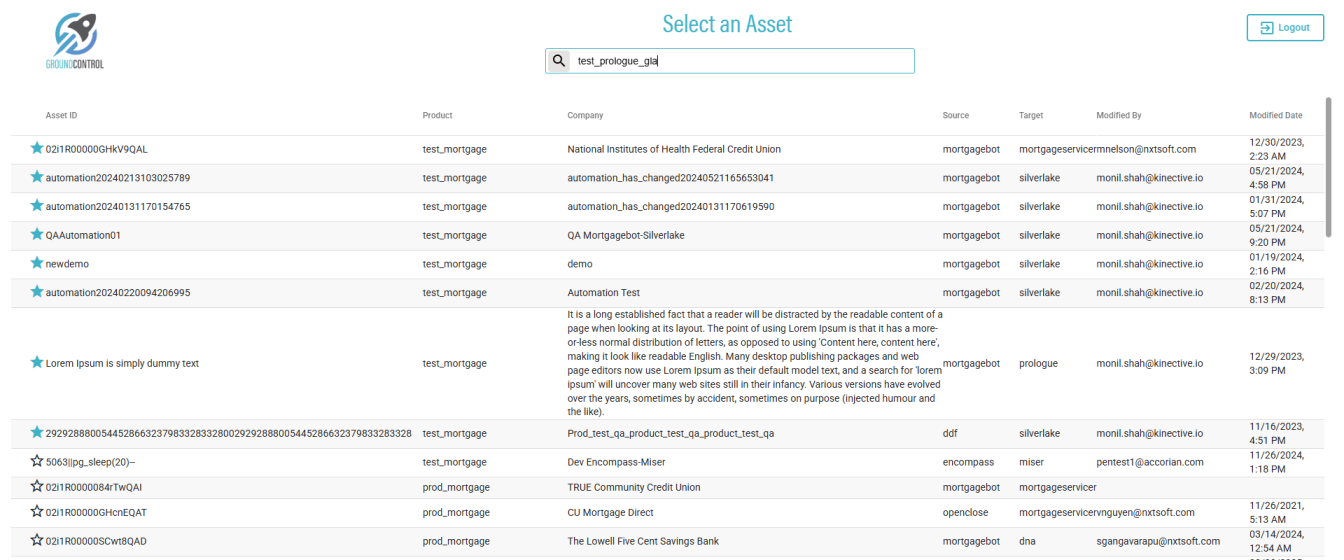Toggle star for QAAutomation01 asset
This screenshot has height=560, width=1344.
pyautogui.click(x=37, y=235)
